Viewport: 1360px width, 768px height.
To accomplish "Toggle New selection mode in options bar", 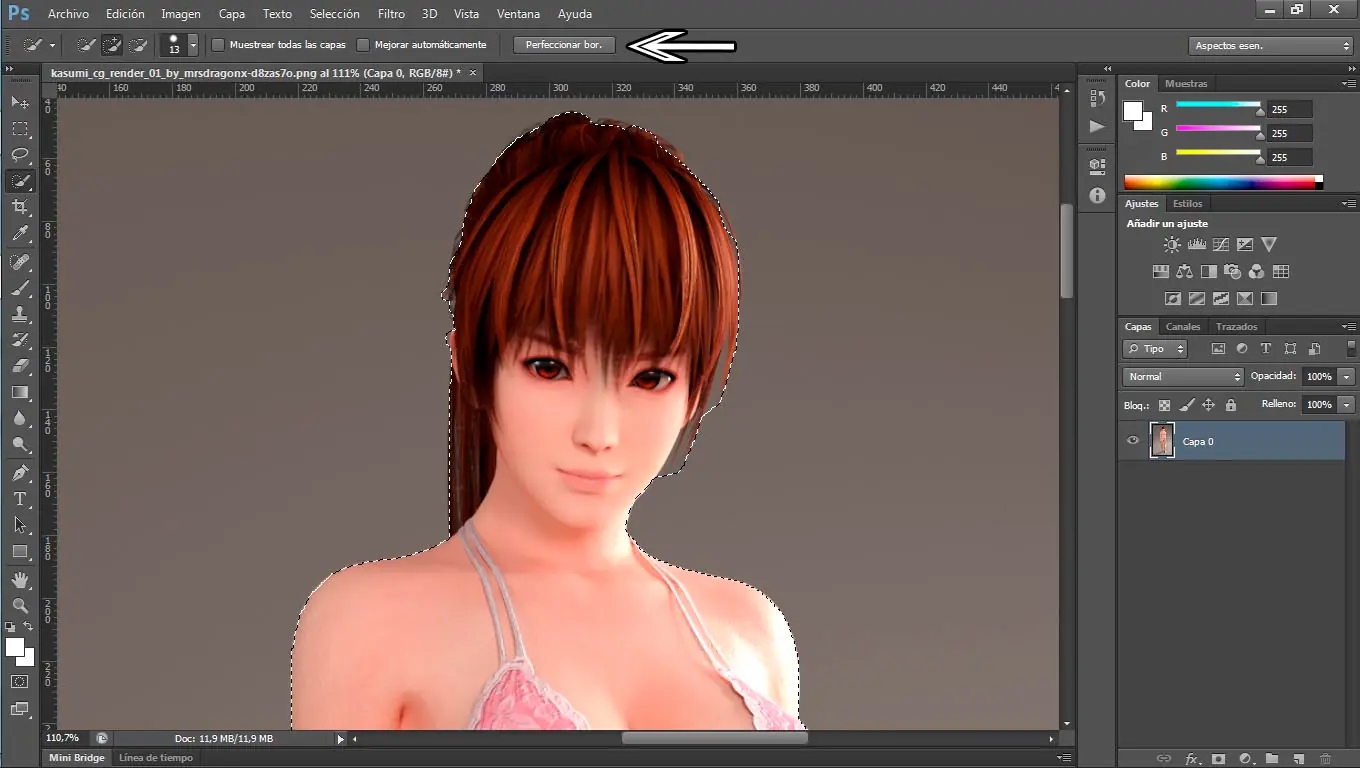I will coord(86,45).
